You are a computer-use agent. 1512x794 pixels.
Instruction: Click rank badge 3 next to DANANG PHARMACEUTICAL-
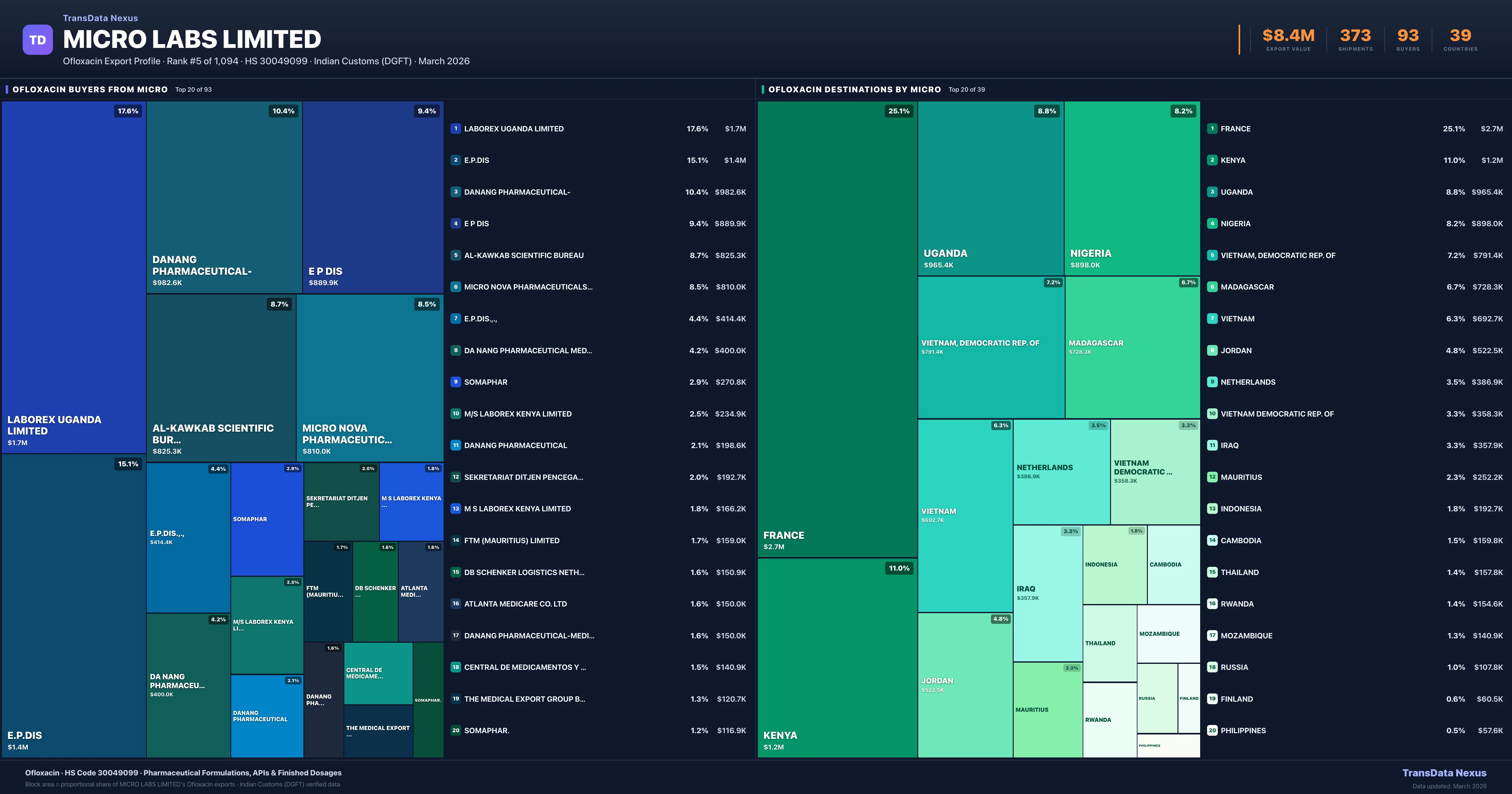(x=455, y=192)
